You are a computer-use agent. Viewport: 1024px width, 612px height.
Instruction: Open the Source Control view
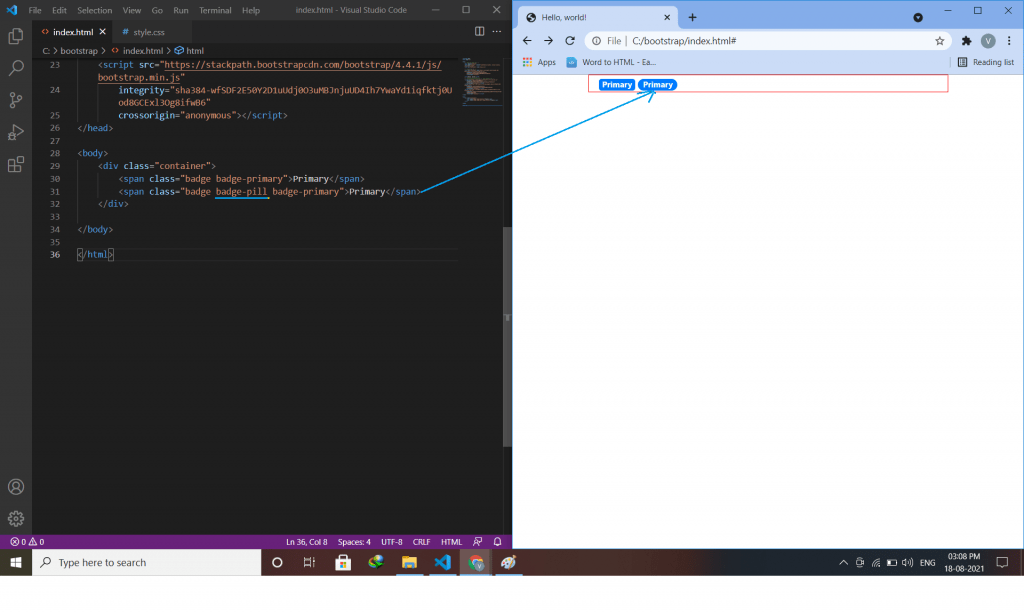16,100
